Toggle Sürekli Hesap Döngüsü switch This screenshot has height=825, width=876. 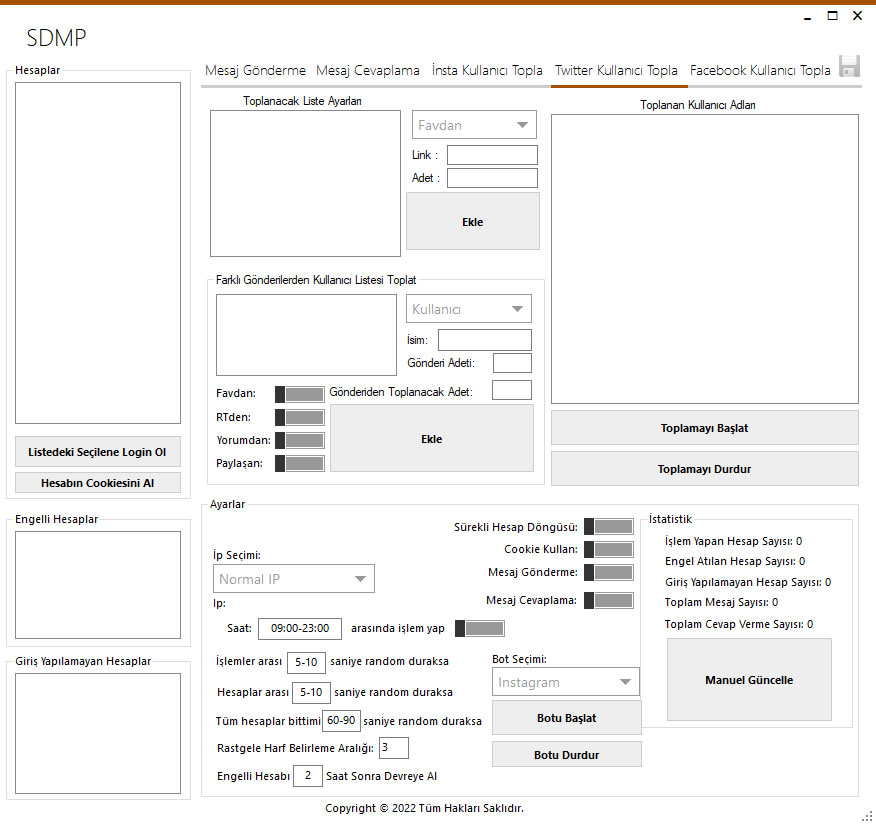click(608, 526)
